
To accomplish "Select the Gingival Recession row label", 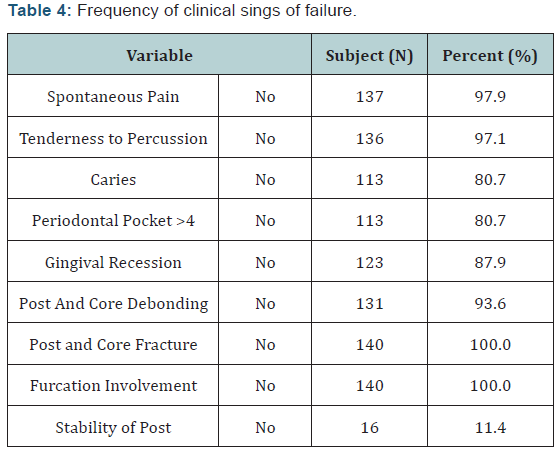I will (x=113, y=263).
